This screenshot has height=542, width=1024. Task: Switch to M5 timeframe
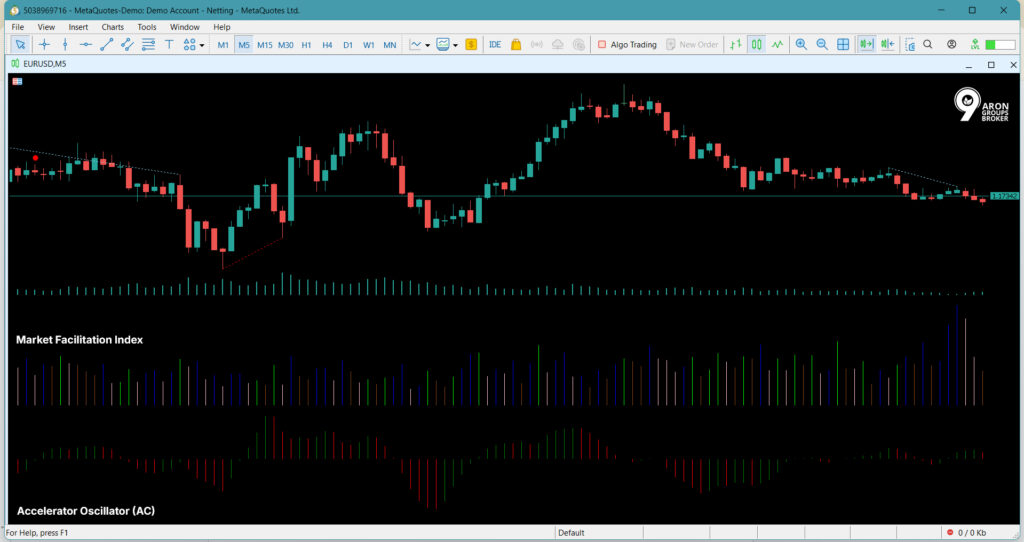pyautogui.click(x=244, y=45)
